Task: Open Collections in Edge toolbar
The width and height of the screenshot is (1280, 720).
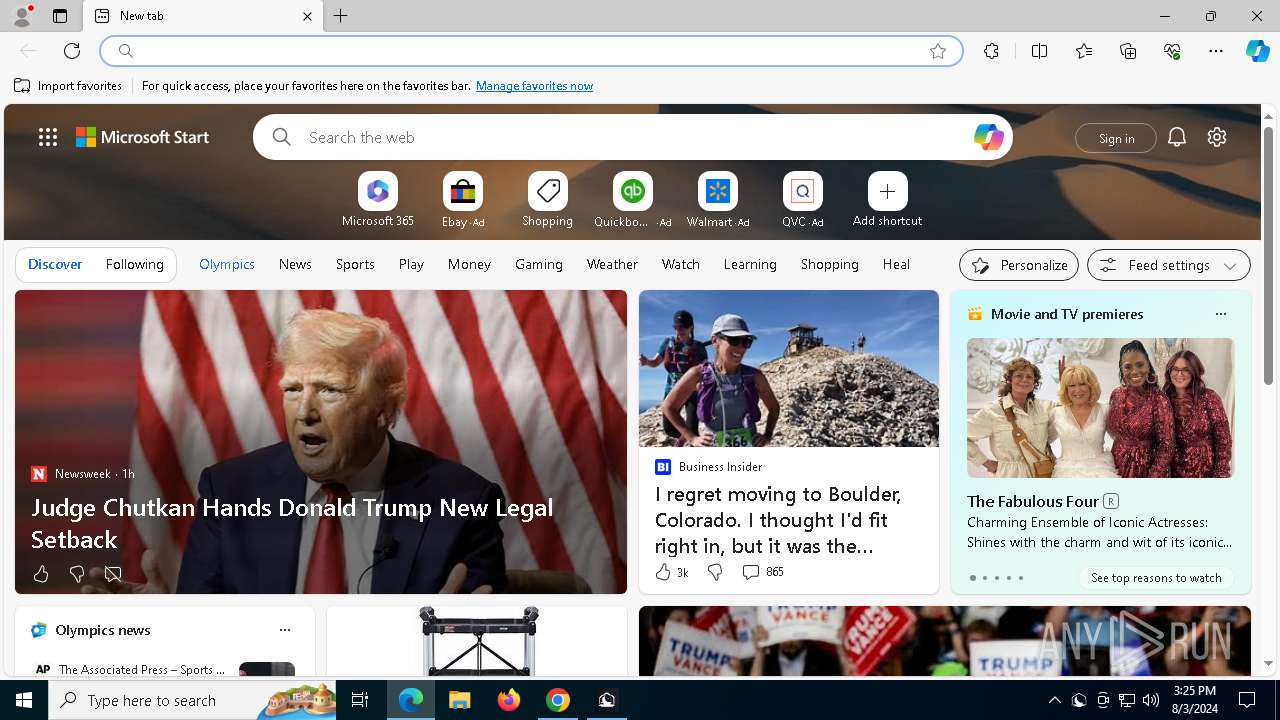Action: (1128, 51)
